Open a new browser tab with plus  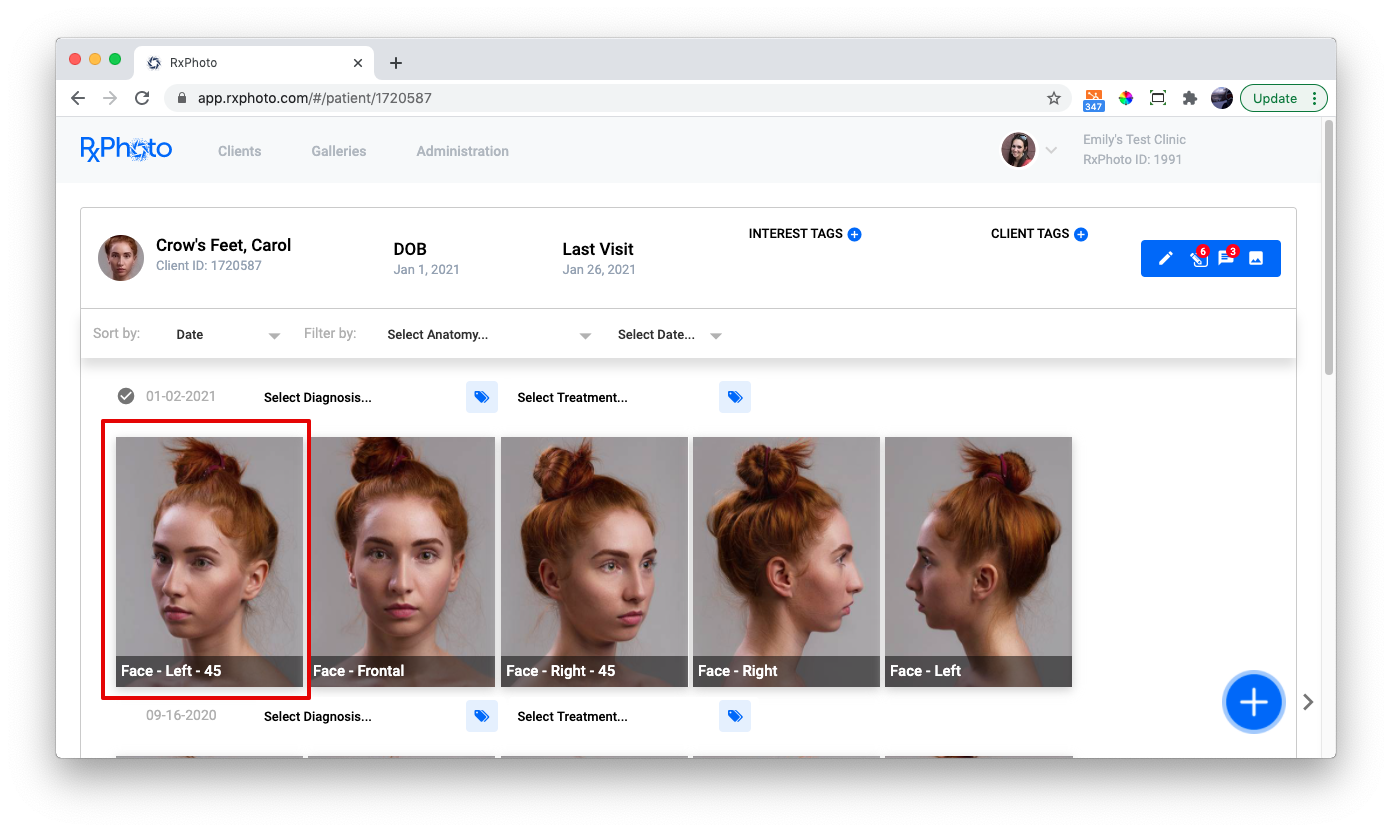click(x=396, y=63)
